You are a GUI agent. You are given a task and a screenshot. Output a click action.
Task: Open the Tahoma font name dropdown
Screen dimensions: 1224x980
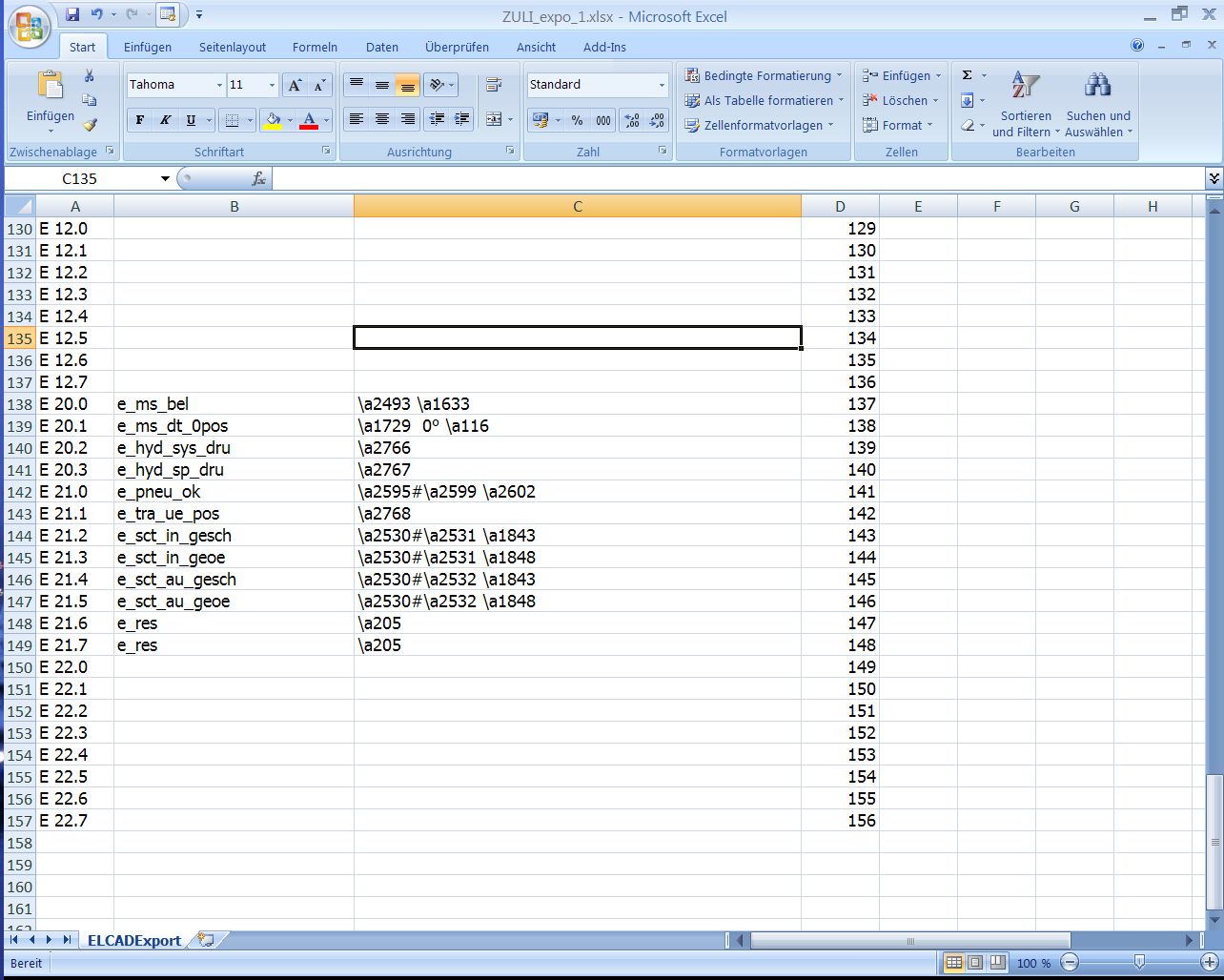coord(219,85)
